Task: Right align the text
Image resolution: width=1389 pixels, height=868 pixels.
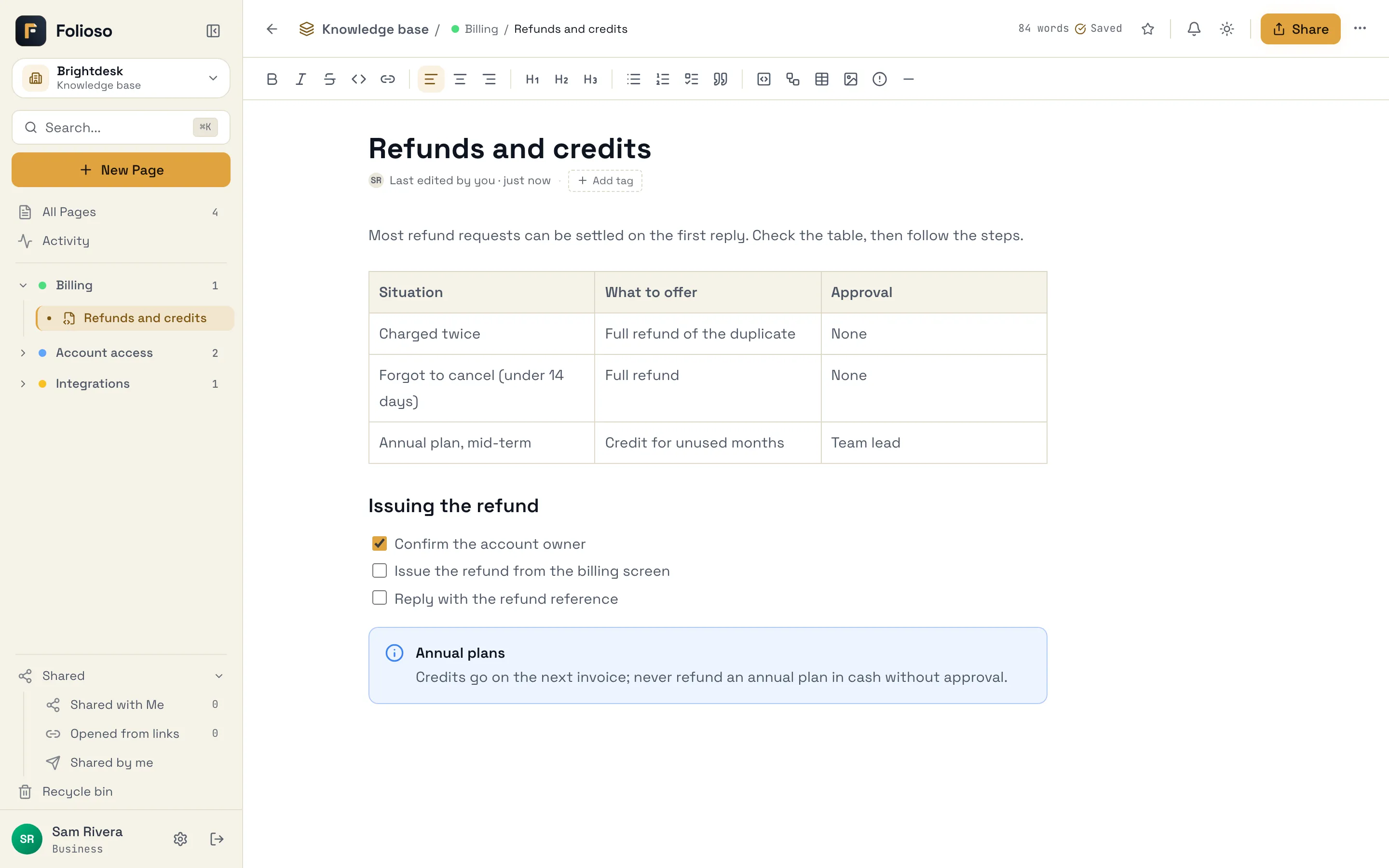Action: tap(489, 79)
